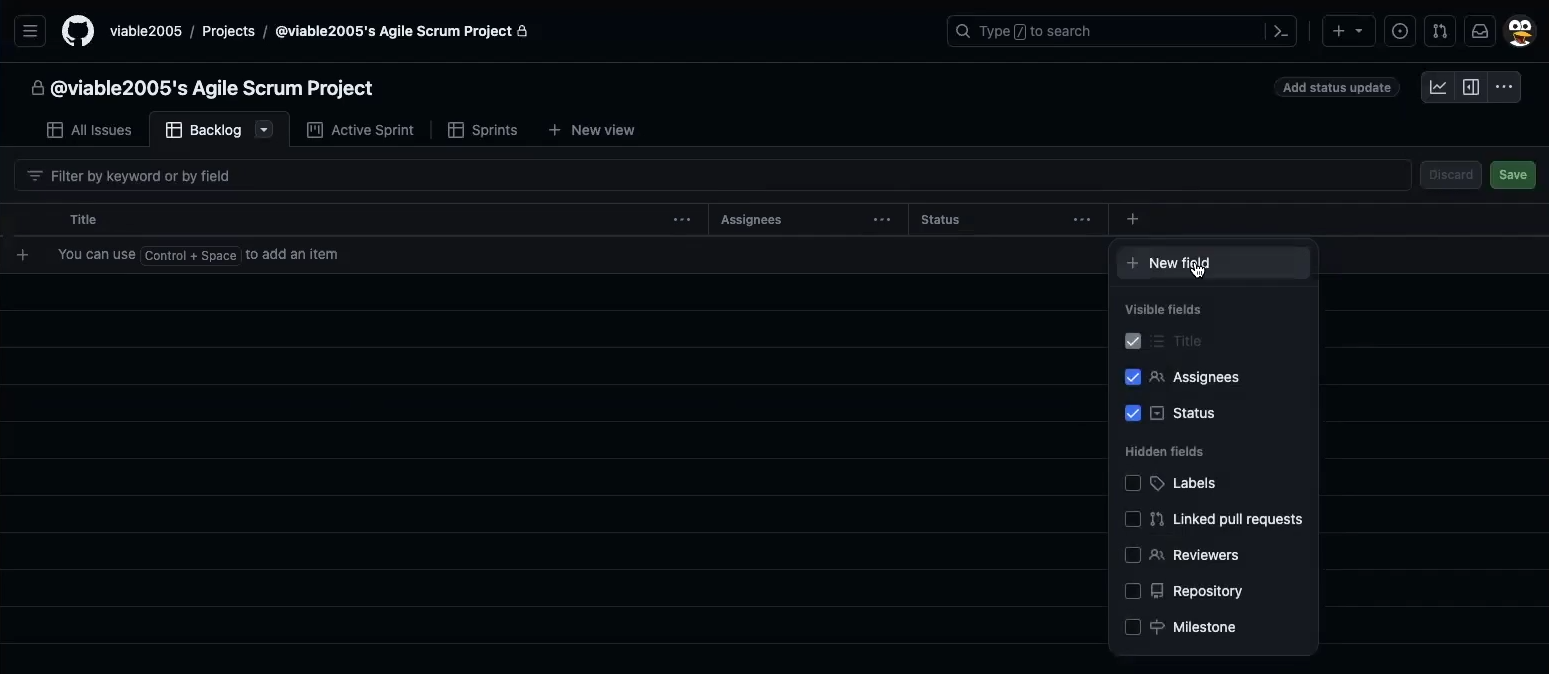Image resolution: width=1549 pixels, height=674 pixels.
Task: Uncheck the Assignees visible field
Action: click(x=1133, y=377)
